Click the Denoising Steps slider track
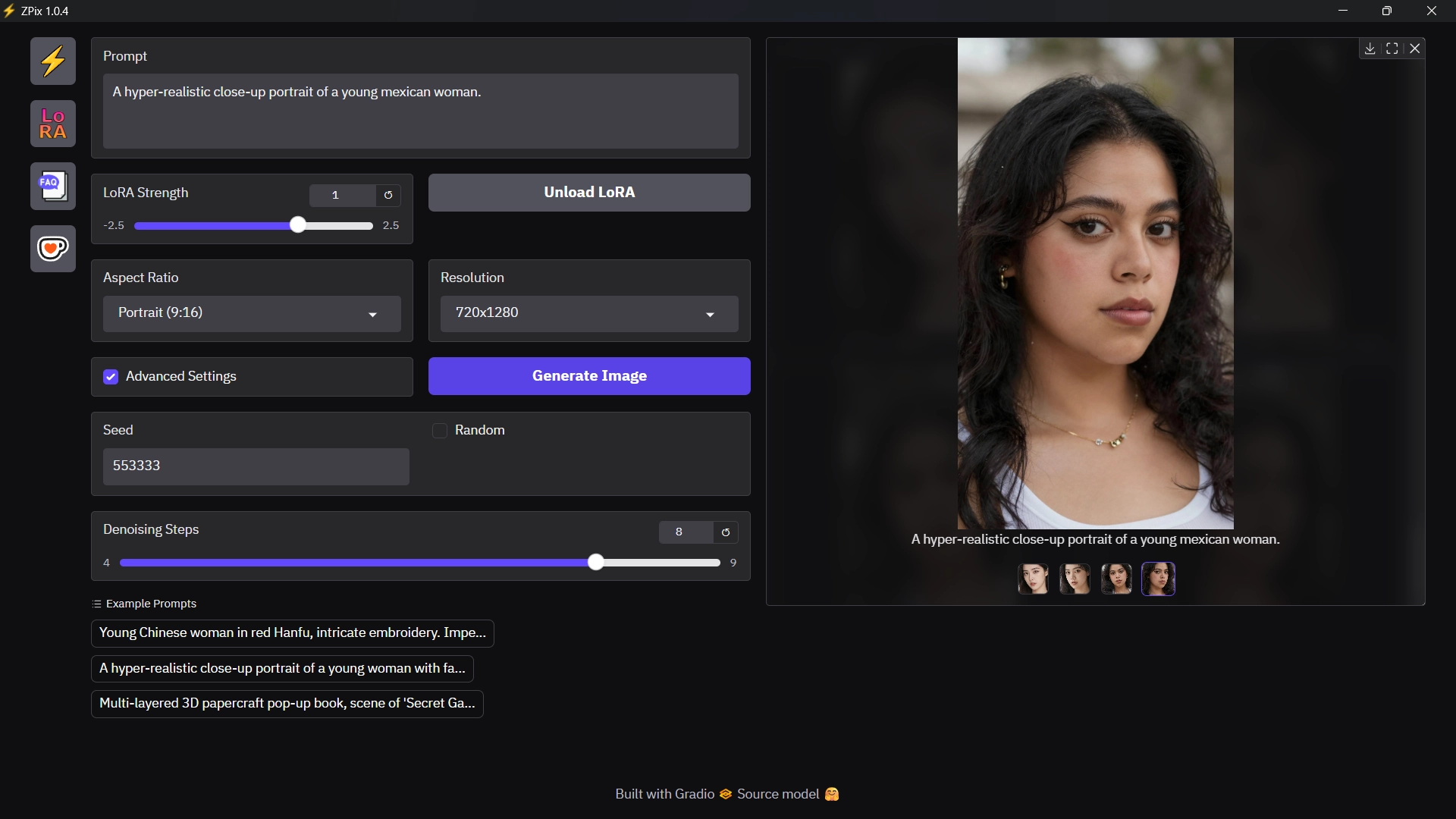This screenshot has height=819, width=1456. pyautogui.click(x=356, y=563)
